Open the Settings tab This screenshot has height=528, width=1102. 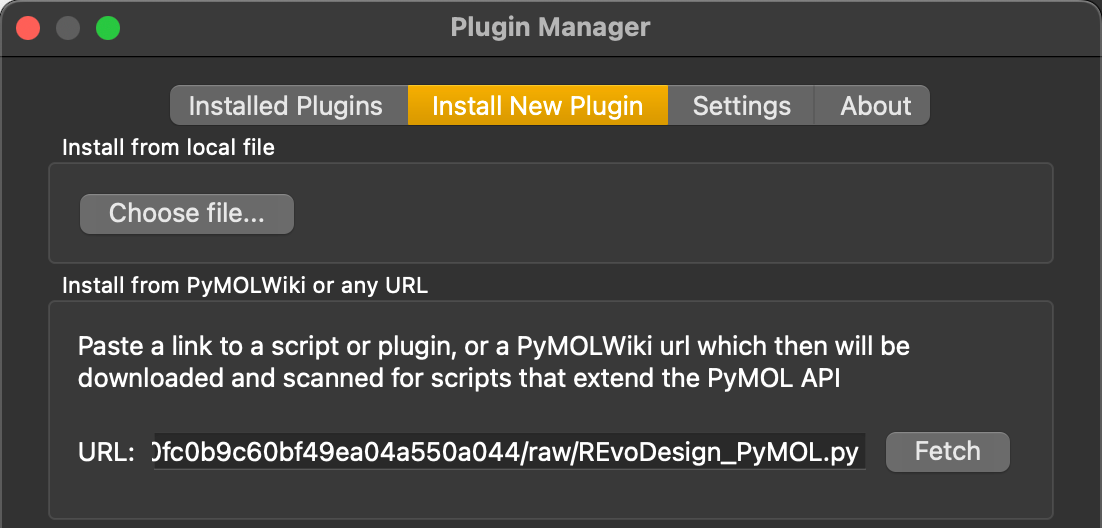(x=741, y=105)
